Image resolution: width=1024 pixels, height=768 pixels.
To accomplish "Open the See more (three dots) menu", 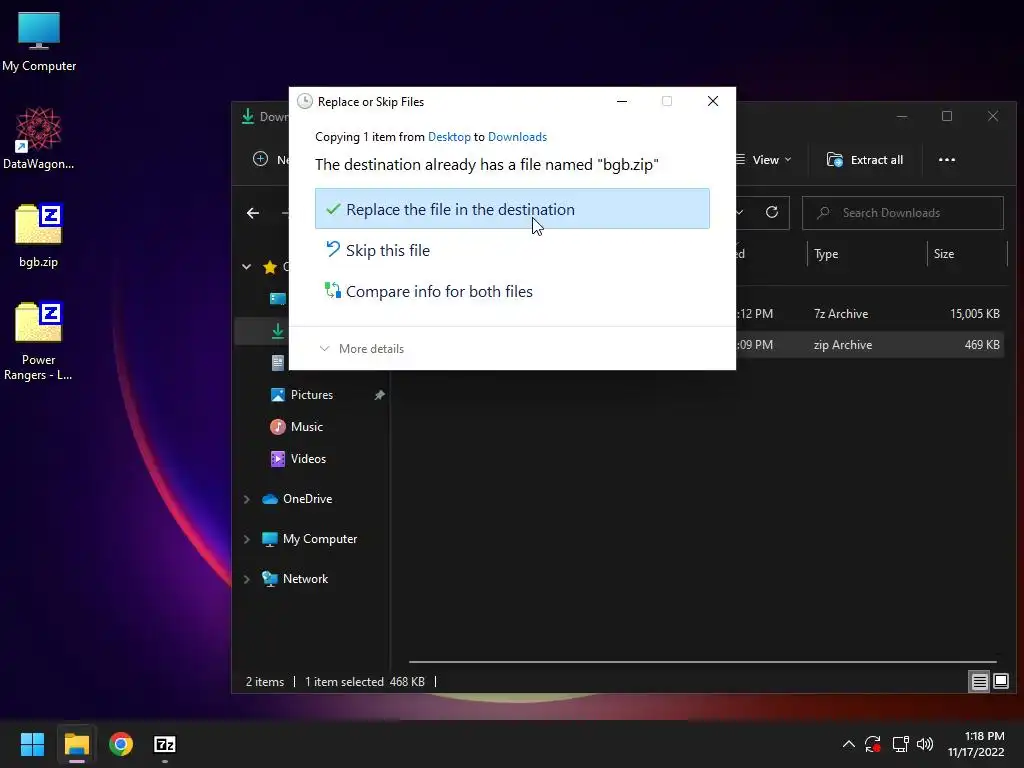I will [946, 160].
